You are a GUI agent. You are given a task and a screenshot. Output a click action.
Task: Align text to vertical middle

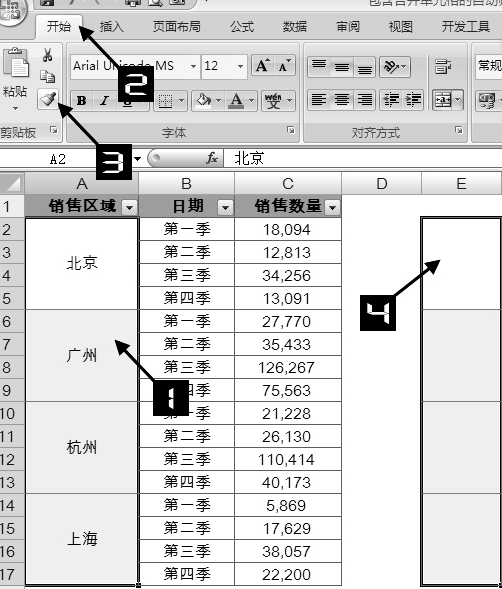pos(342,66)
